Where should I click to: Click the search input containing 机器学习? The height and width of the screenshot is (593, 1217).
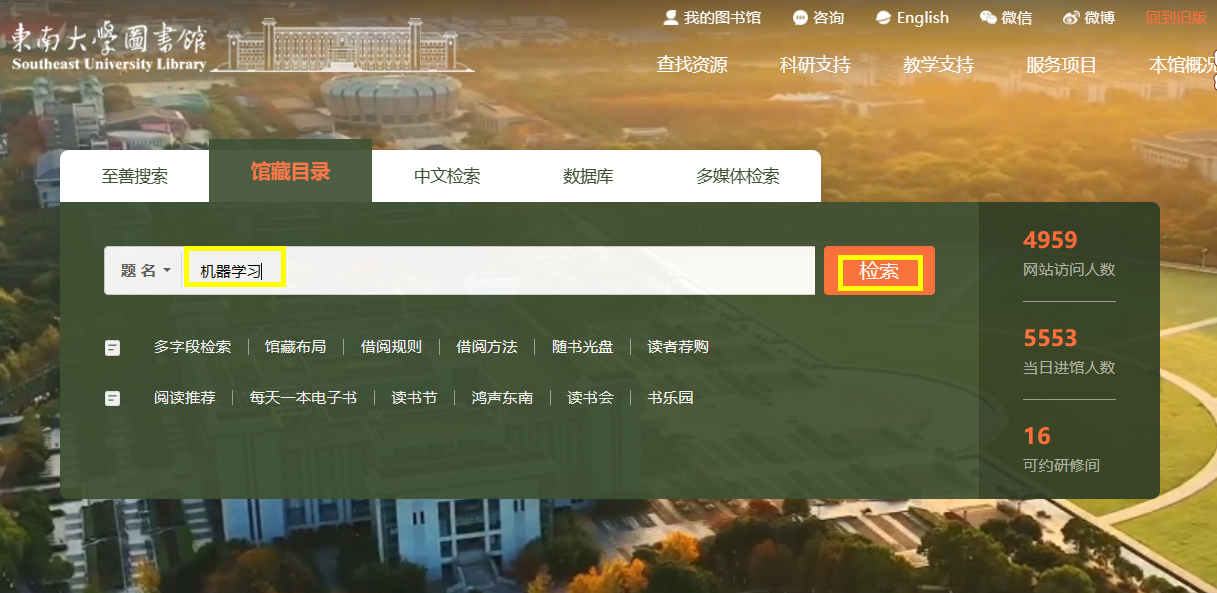tap(498, 271)
